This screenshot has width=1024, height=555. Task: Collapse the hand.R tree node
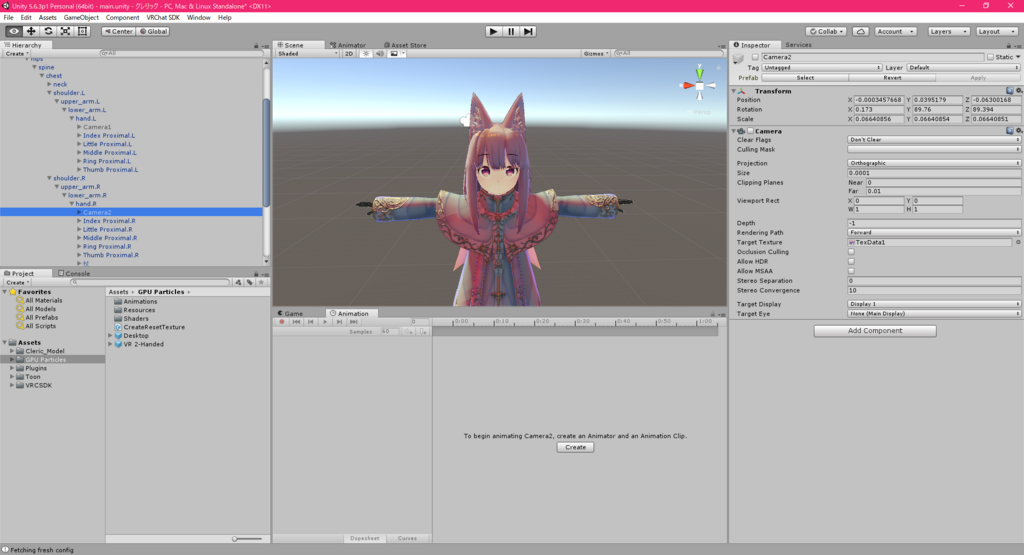pos(72,204)
